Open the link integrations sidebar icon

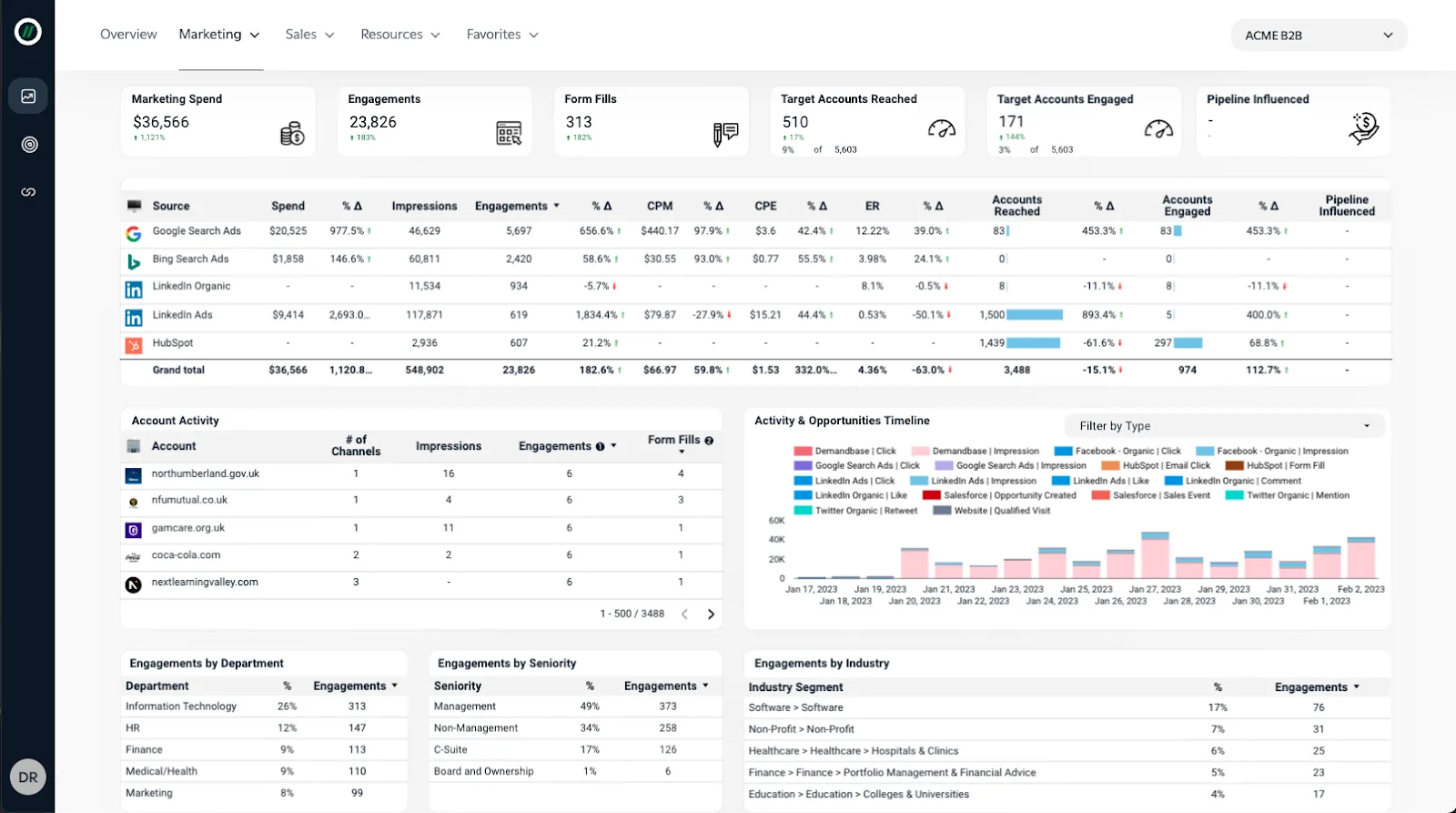click(x=28, y=192)
